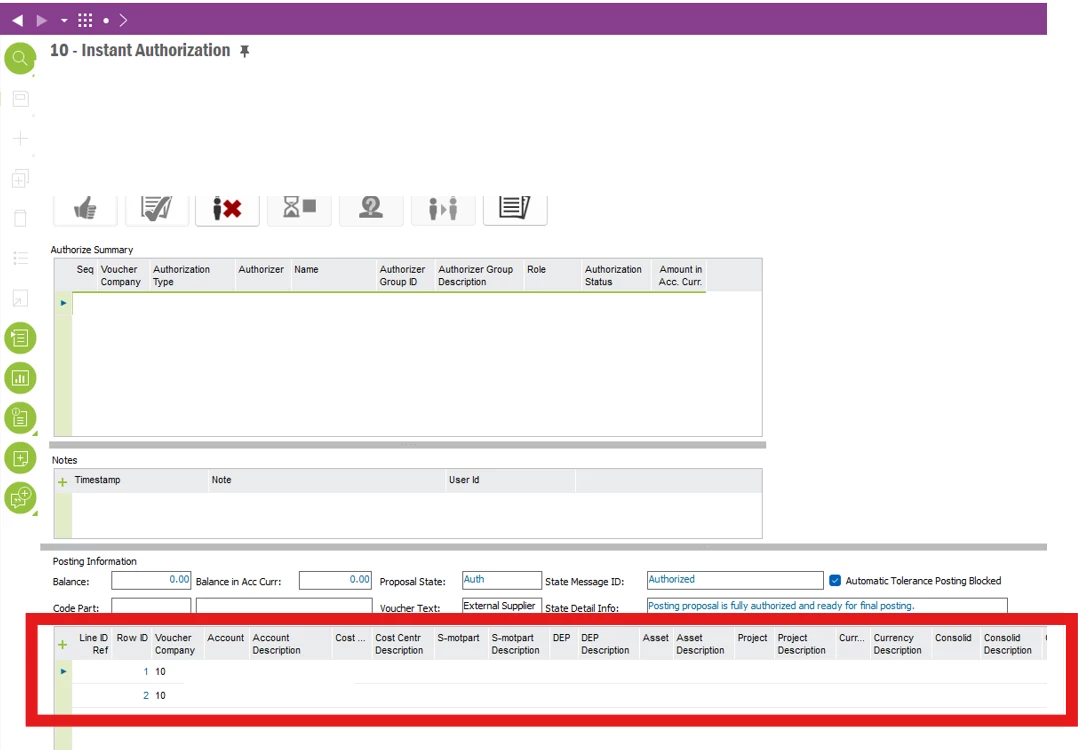Expand the breadcrumb chevron in purple bar
The height and width of the screenshot is (750, 1079).
(x=123, y=20)
